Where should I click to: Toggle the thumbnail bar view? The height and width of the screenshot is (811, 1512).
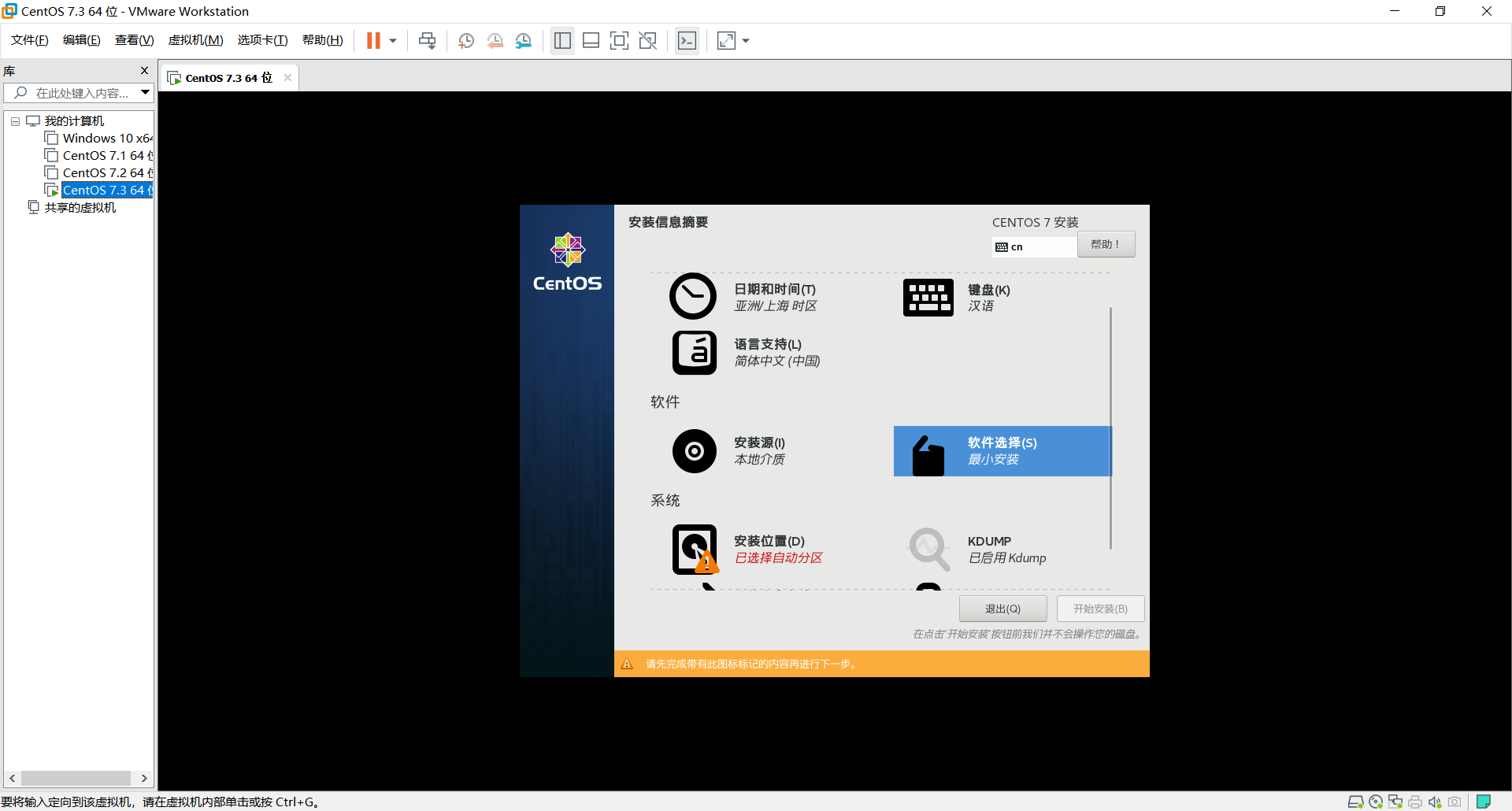point(591,41)
